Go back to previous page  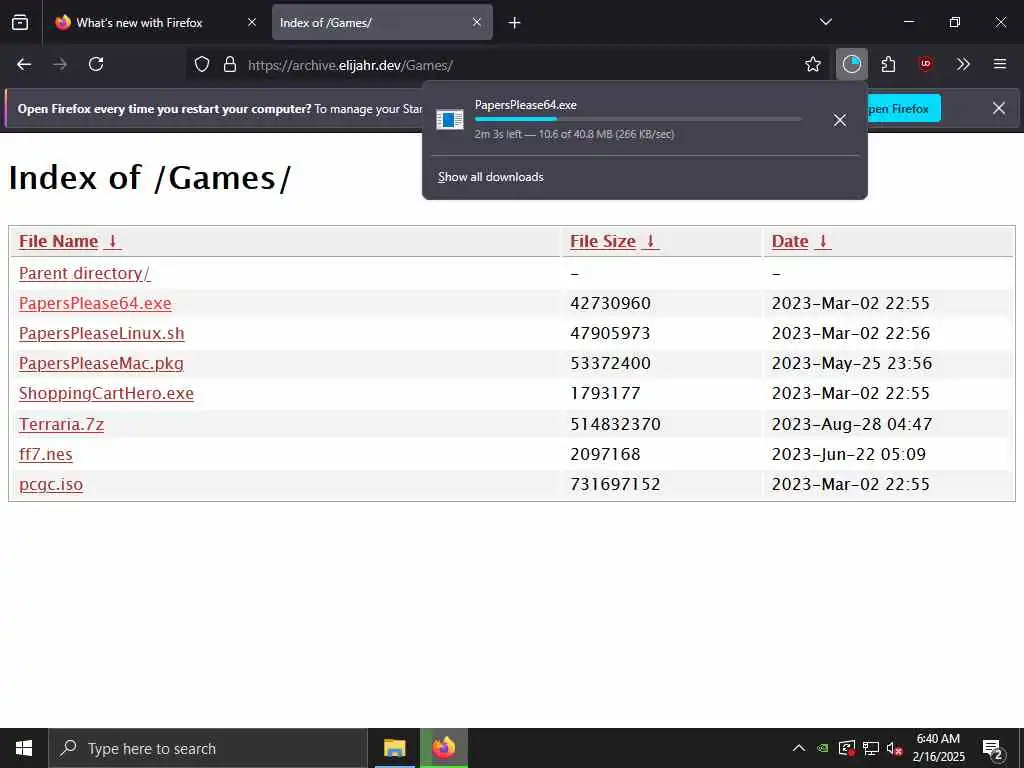(x=24, y=64)
